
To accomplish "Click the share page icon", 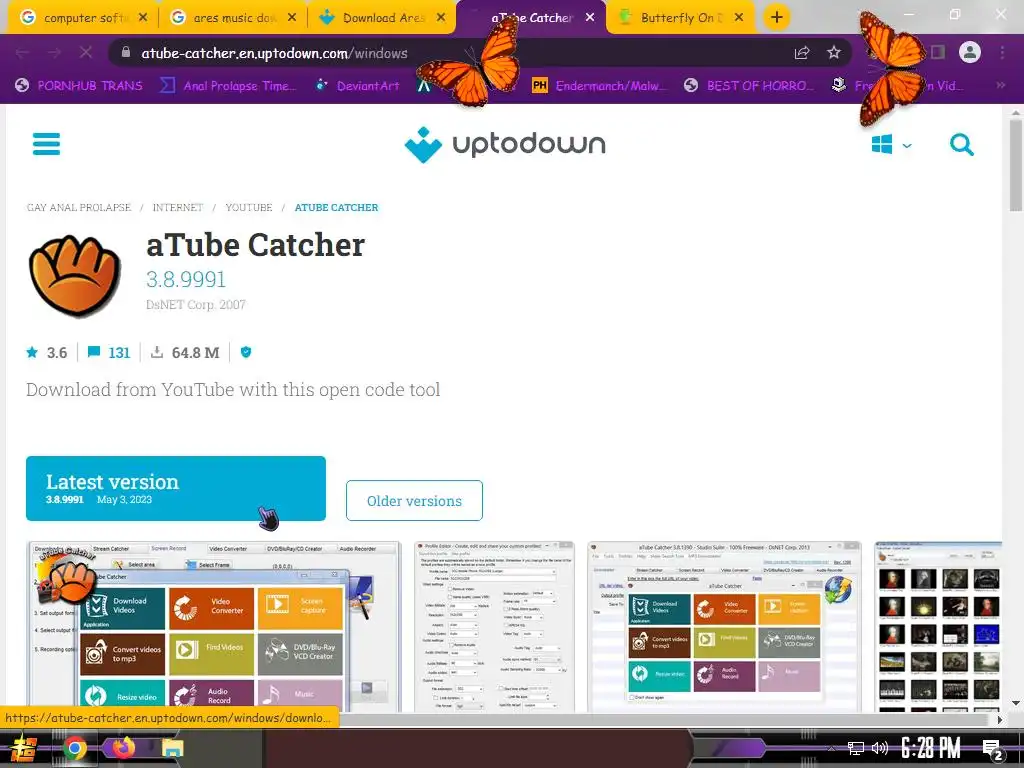I will tap(802, 53).
